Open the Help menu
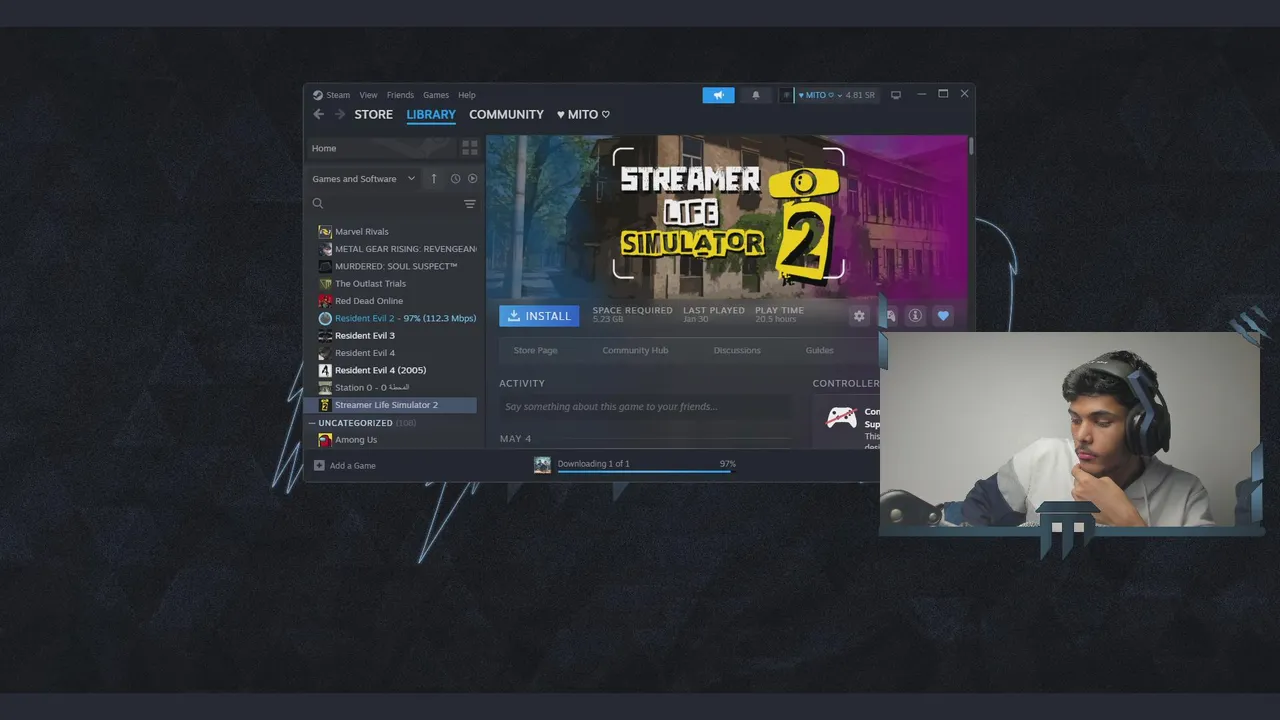The width and height of the screenshot is (1280, 720). click(x=467, y=95)
